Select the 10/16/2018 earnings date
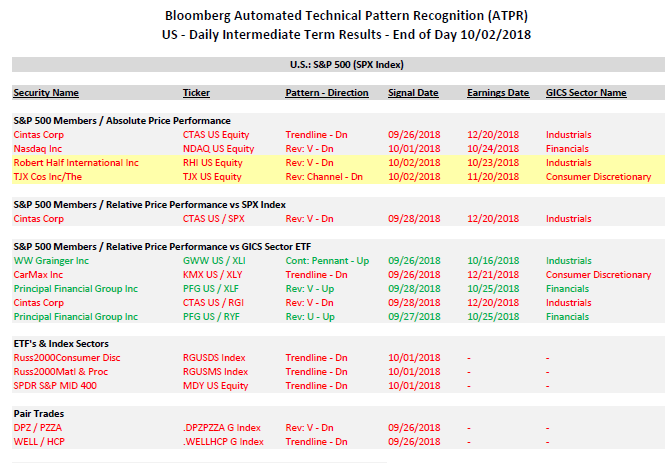This screenshot has width=665, height=463. (x=493, y=261)
